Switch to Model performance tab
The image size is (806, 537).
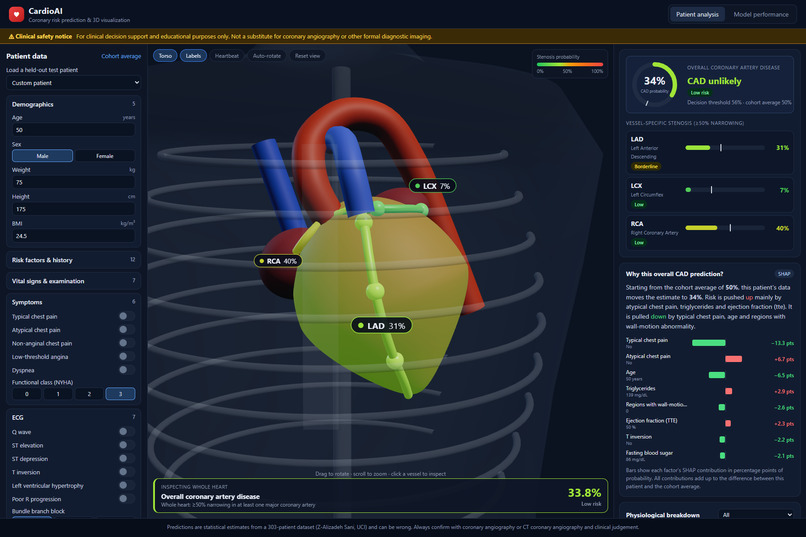click(x=761, y=14)
